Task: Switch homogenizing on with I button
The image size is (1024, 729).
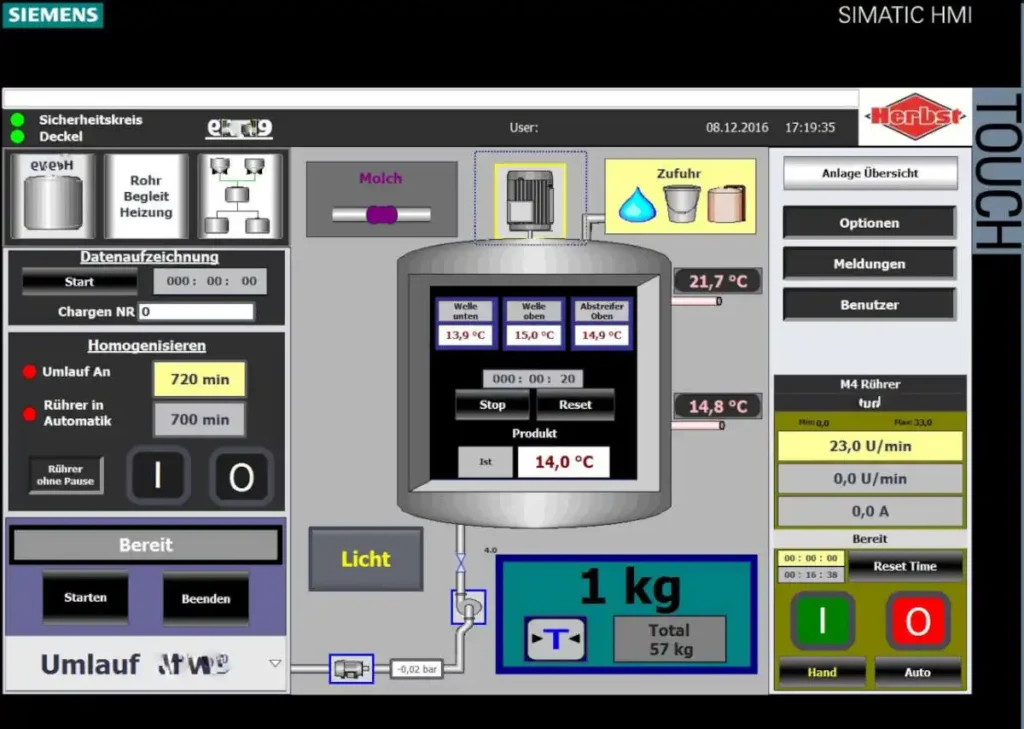Action: coord(158,476)
